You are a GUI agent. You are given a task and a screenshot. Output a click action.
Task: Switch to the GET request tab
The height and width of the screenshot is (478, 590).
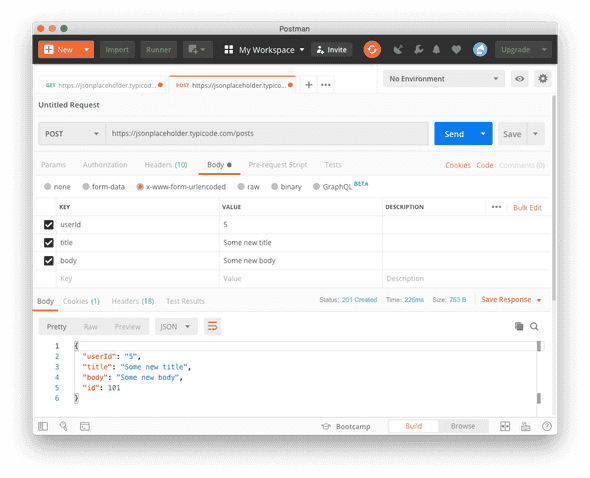coord(103,85)
